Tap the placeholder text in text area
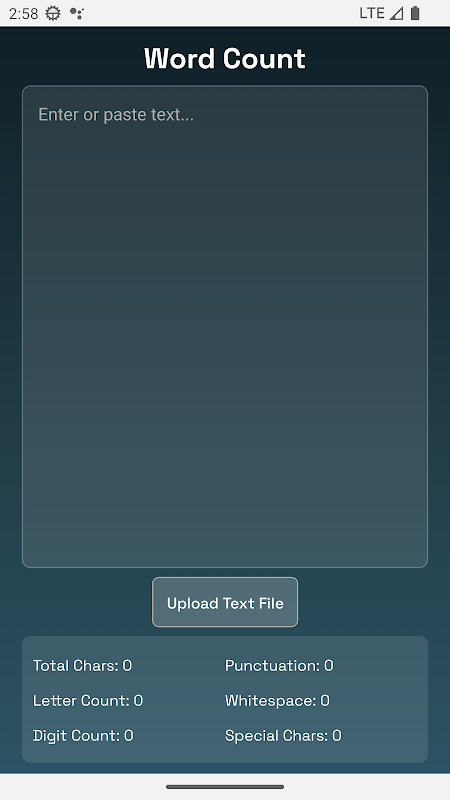The width and height of the screenshot is (450, 800). click(x=116, y=114)
